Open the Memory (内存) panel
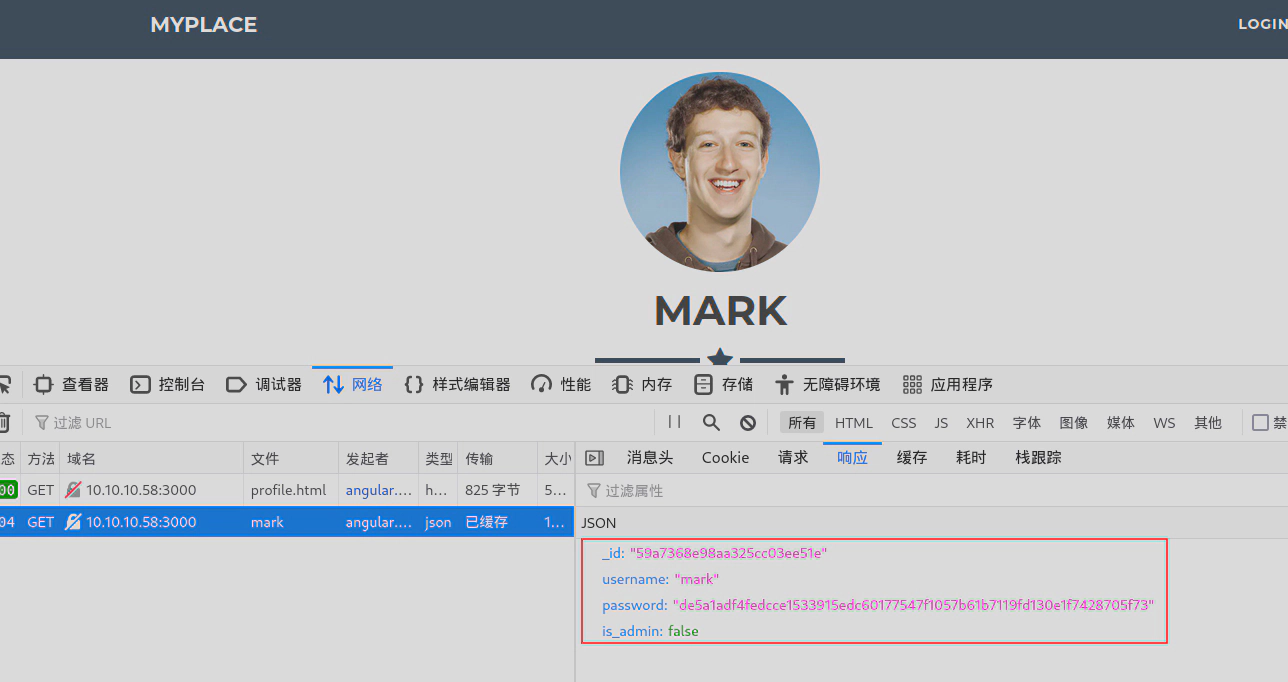The image size is (1288, 682). [643, 385]
